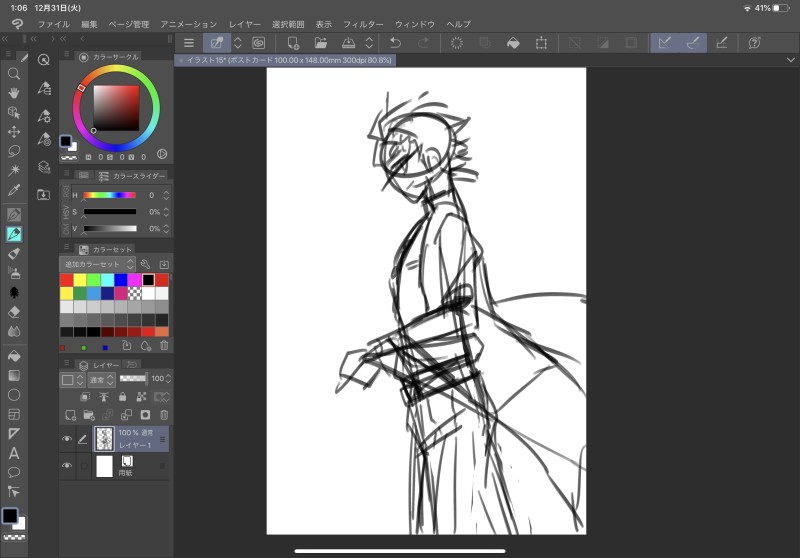Select the Balloon speech bubble tool
The width and height of the screenshot is (800, 558).
tap(14, 472)
